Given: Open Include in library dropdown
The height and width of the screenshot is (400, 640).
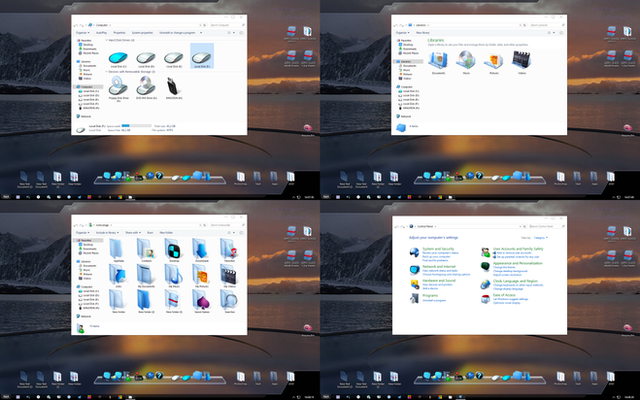Looking at the screenshot, I should point(107,233).
